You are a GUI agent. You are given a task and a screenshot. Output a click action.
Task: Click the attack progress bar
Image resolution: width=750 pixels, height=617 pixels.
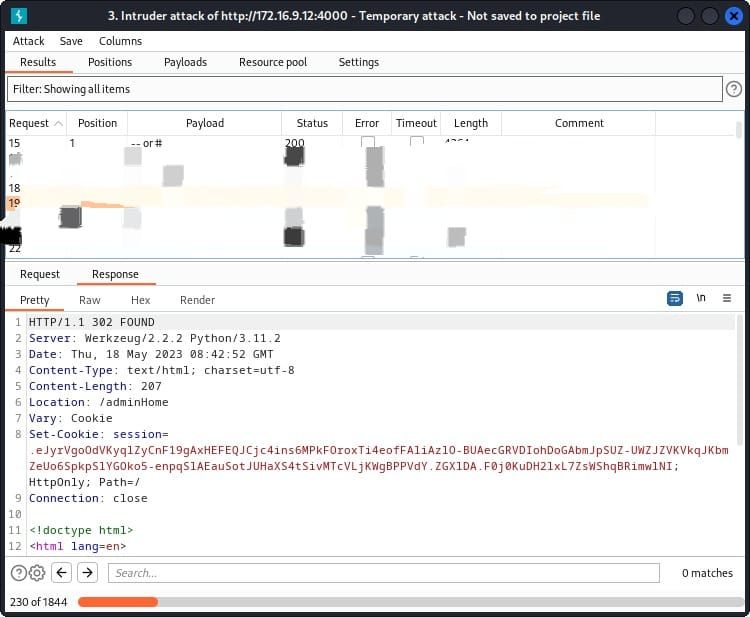(410, 602)
